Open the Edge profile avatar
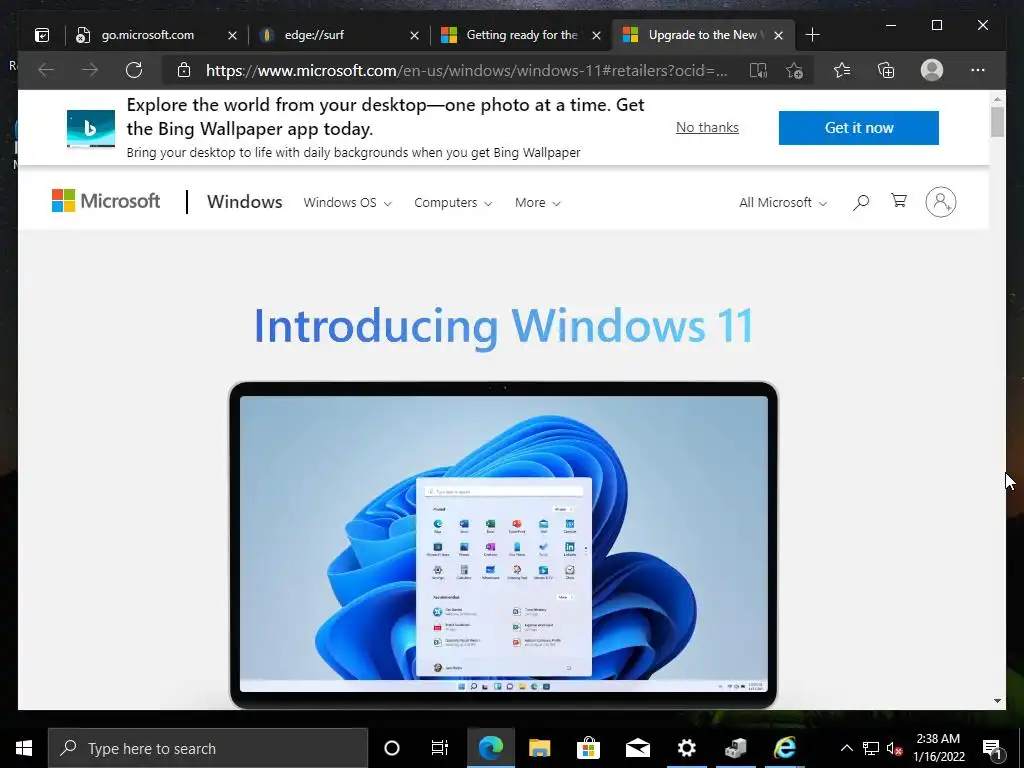 pyautogui.click(x=932, y=70)
